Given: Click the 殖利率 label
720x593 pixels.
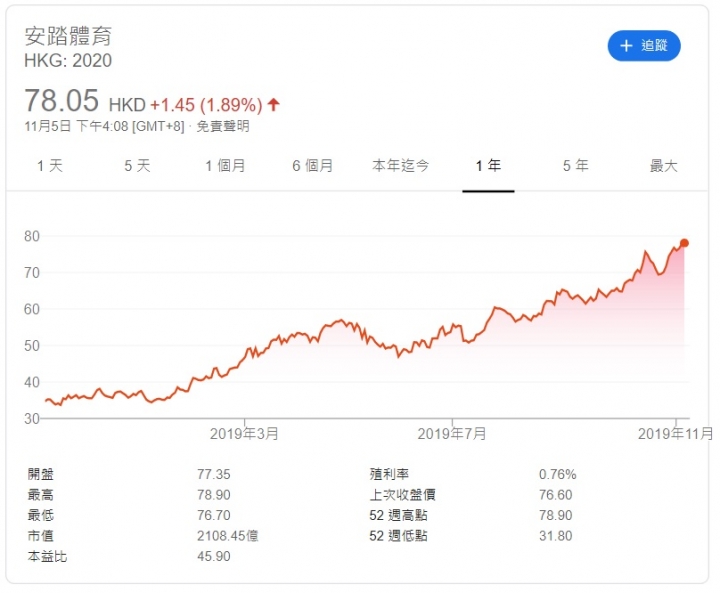Looking at the screenshot, I should pyautogui.click(x=389, y=474).
